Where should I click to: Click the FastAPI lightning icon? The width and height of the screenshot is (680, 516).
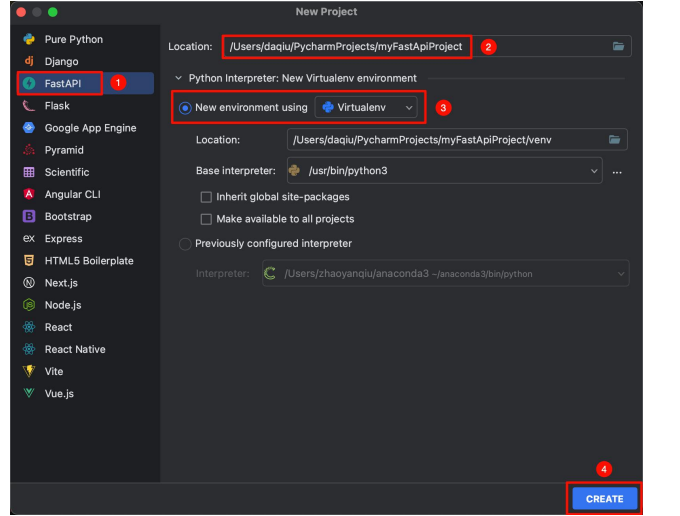(29, 83)
